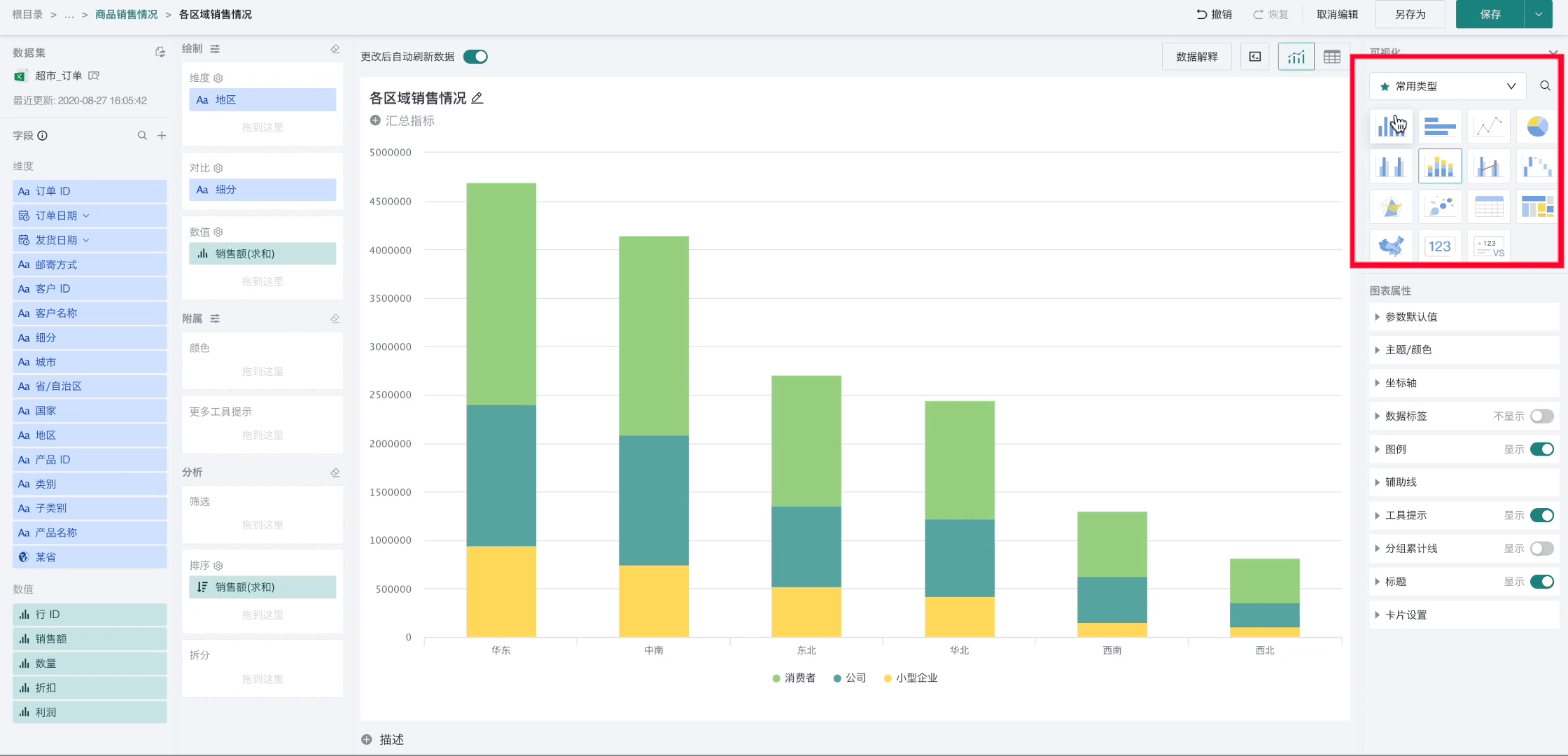Click the 取消编辑 button
Screen dimensions: 1568x756
(x=1337, y=14)
